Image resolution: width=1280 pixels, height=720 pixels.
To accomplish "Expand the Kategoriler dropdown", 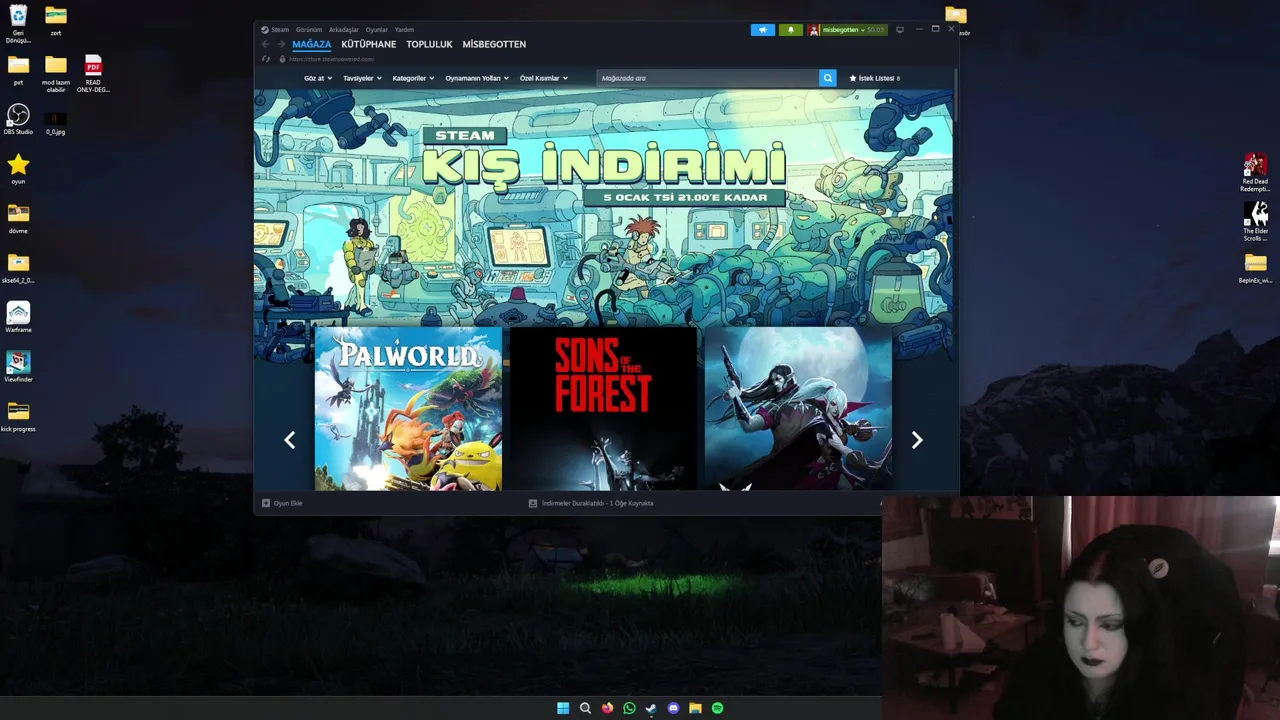I will click(x=413, y=78).
